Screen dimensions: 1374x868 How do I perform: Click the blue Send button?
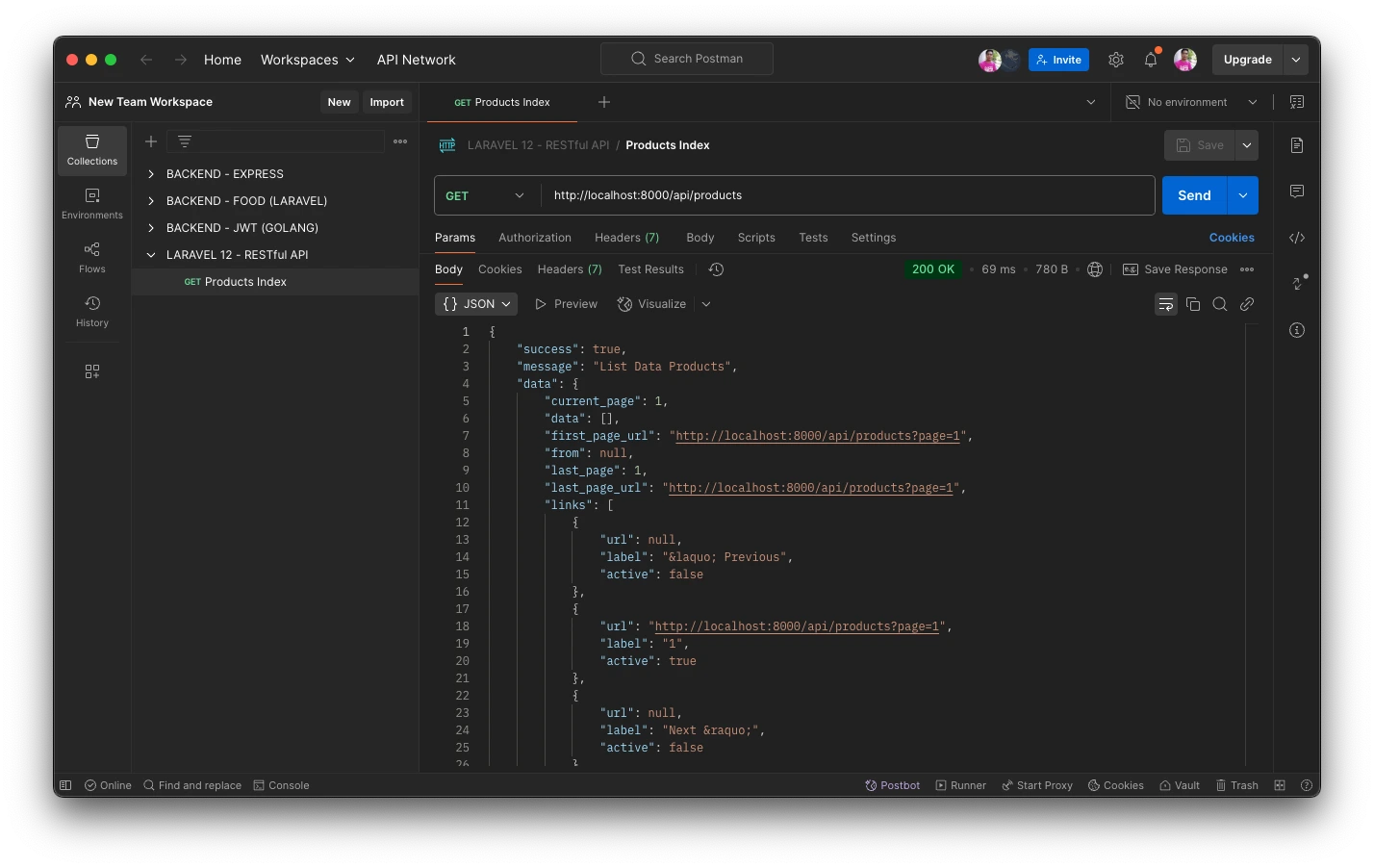(x=1194, y=195)
